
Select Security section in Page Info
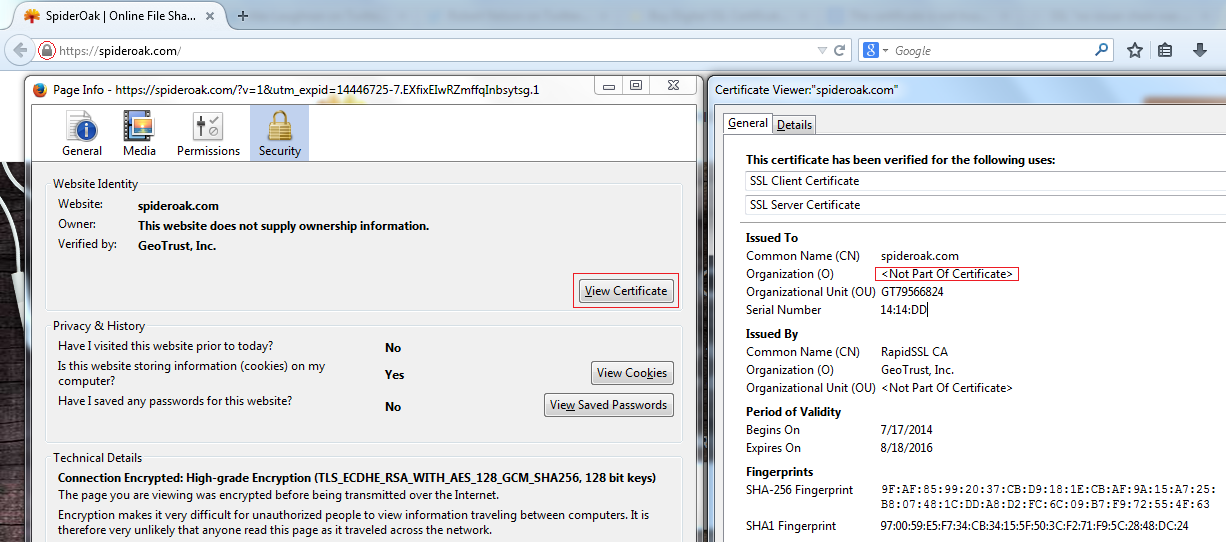279,134
